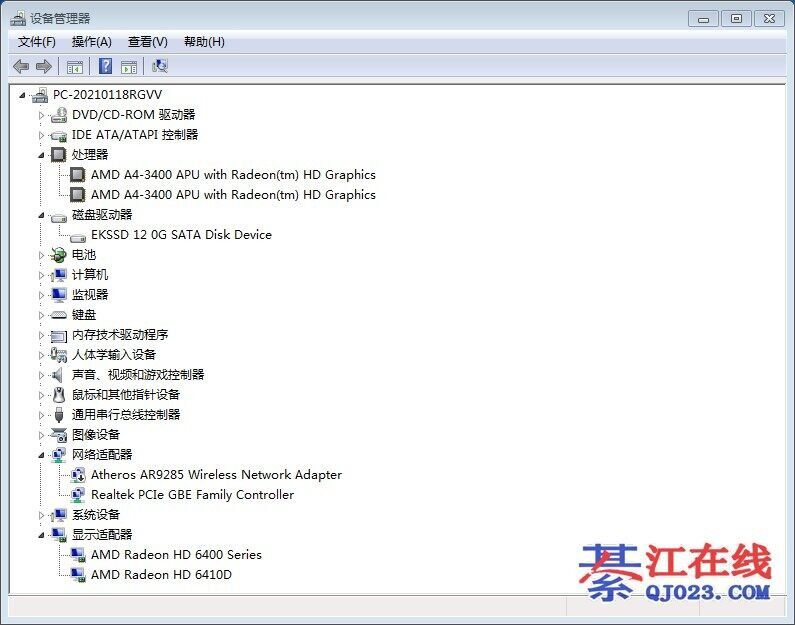This screenshot has height=625, width=795.
Task: Collapse the 网络适配器 node
Action: (42, 455)
